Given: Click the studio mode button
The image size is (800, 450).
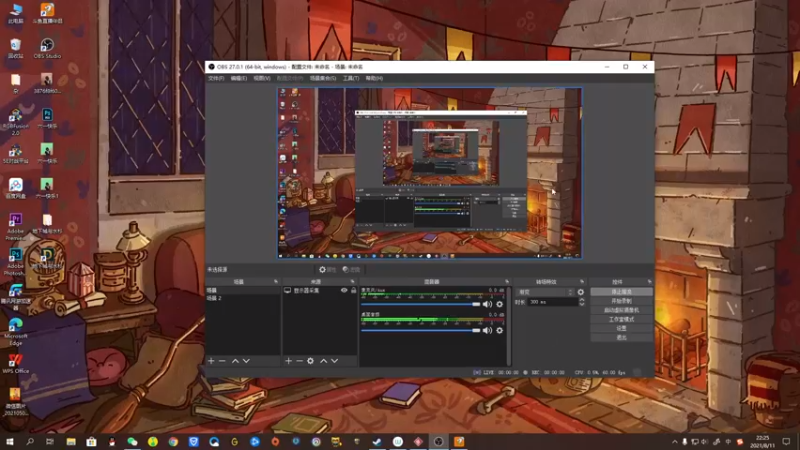Looking at the screenshot, I should [x=621, y=319].
